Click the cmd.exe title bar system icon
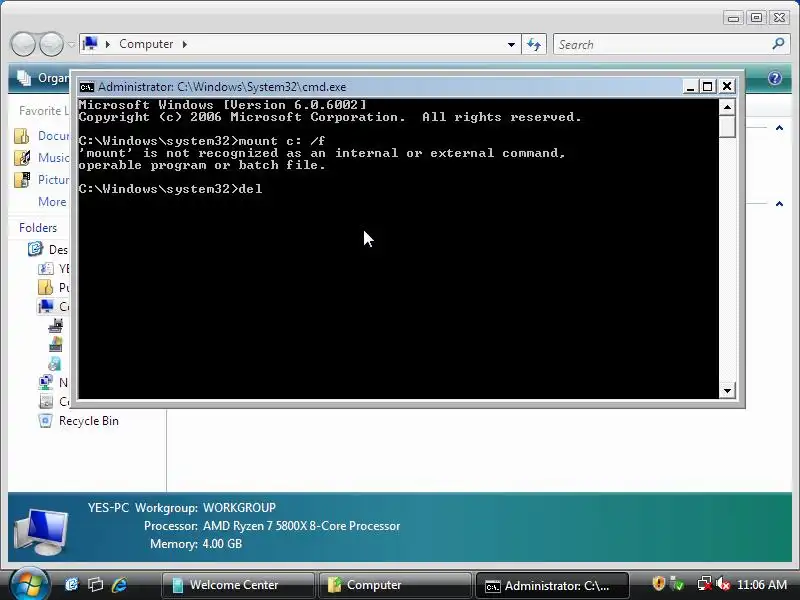 click(x=87, y=87)
